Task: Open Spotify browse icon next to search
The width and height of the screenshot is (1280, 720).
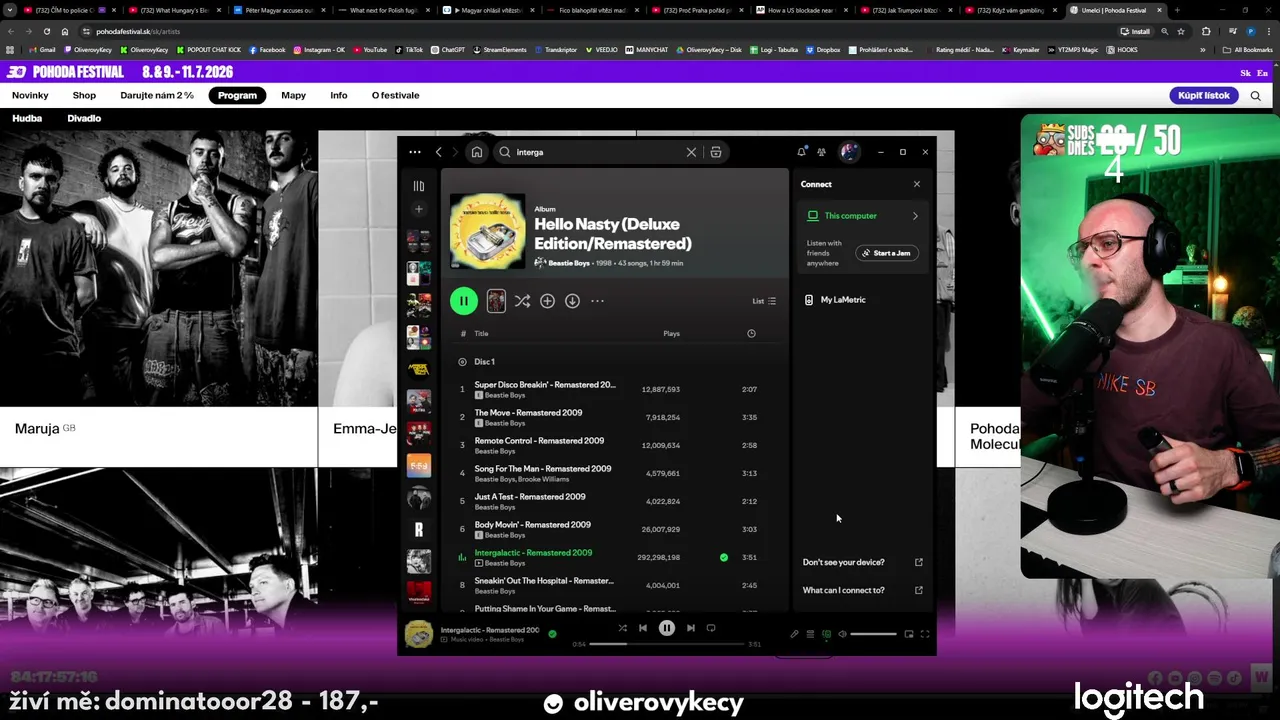Action: click(716, 152)
